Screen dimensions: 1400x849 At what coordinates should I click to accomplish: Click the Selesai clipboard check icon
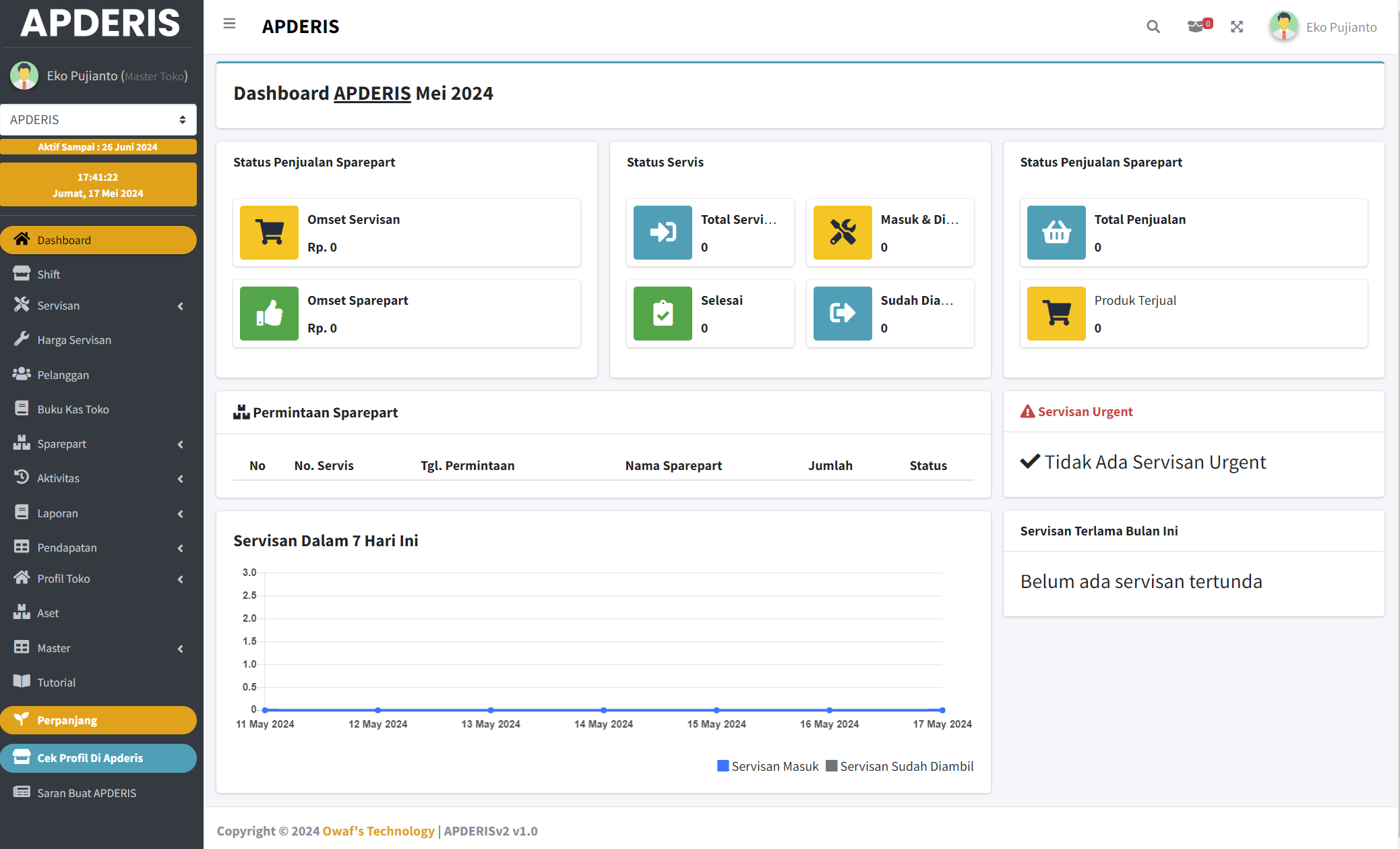663,314
